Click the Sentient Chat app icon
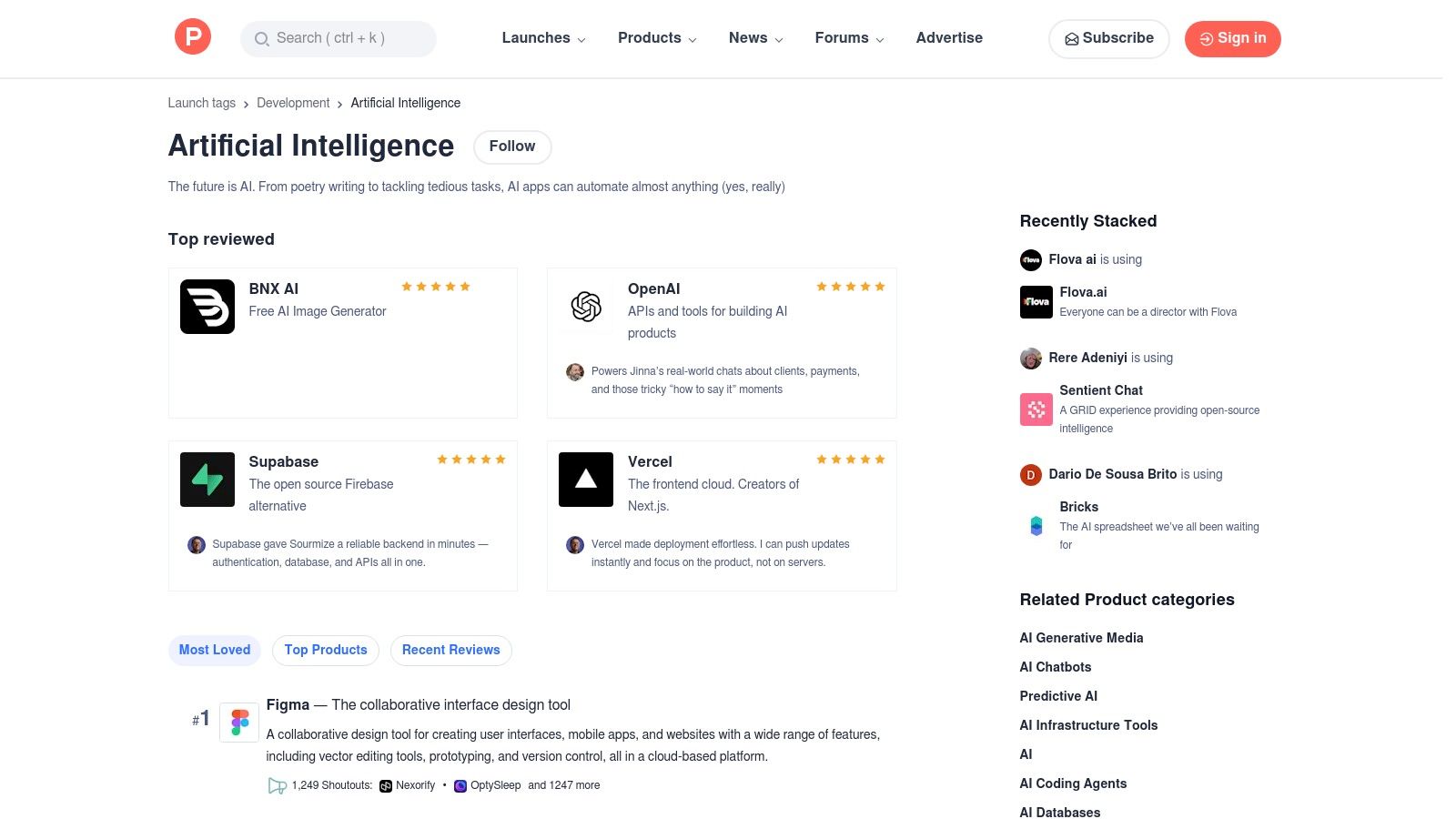Image resolution: width=1456 pixels, height=819 pixels. click(1036, 409)
